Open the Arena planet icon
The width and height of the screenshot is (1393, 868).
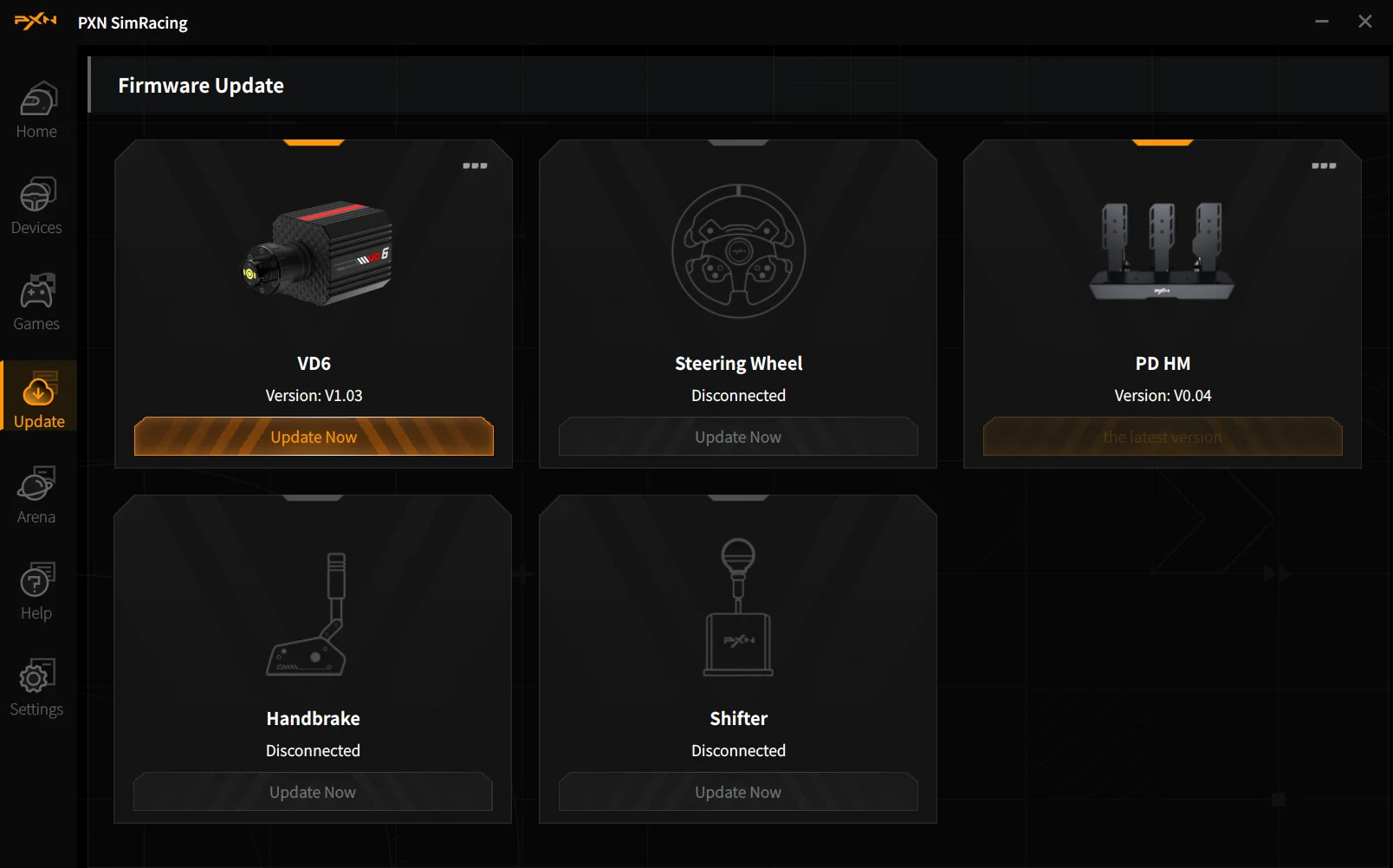point(37,484)
